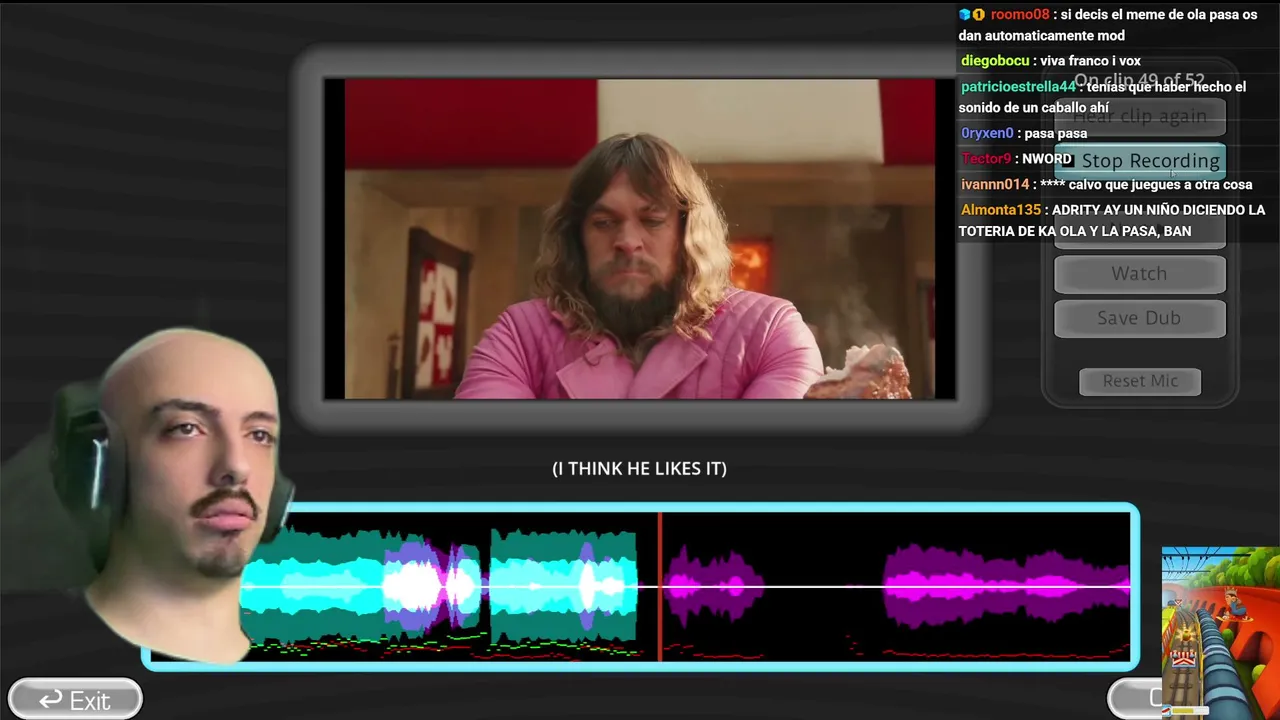
Task: Open chat user roomo08's name
Action: 1020,15
